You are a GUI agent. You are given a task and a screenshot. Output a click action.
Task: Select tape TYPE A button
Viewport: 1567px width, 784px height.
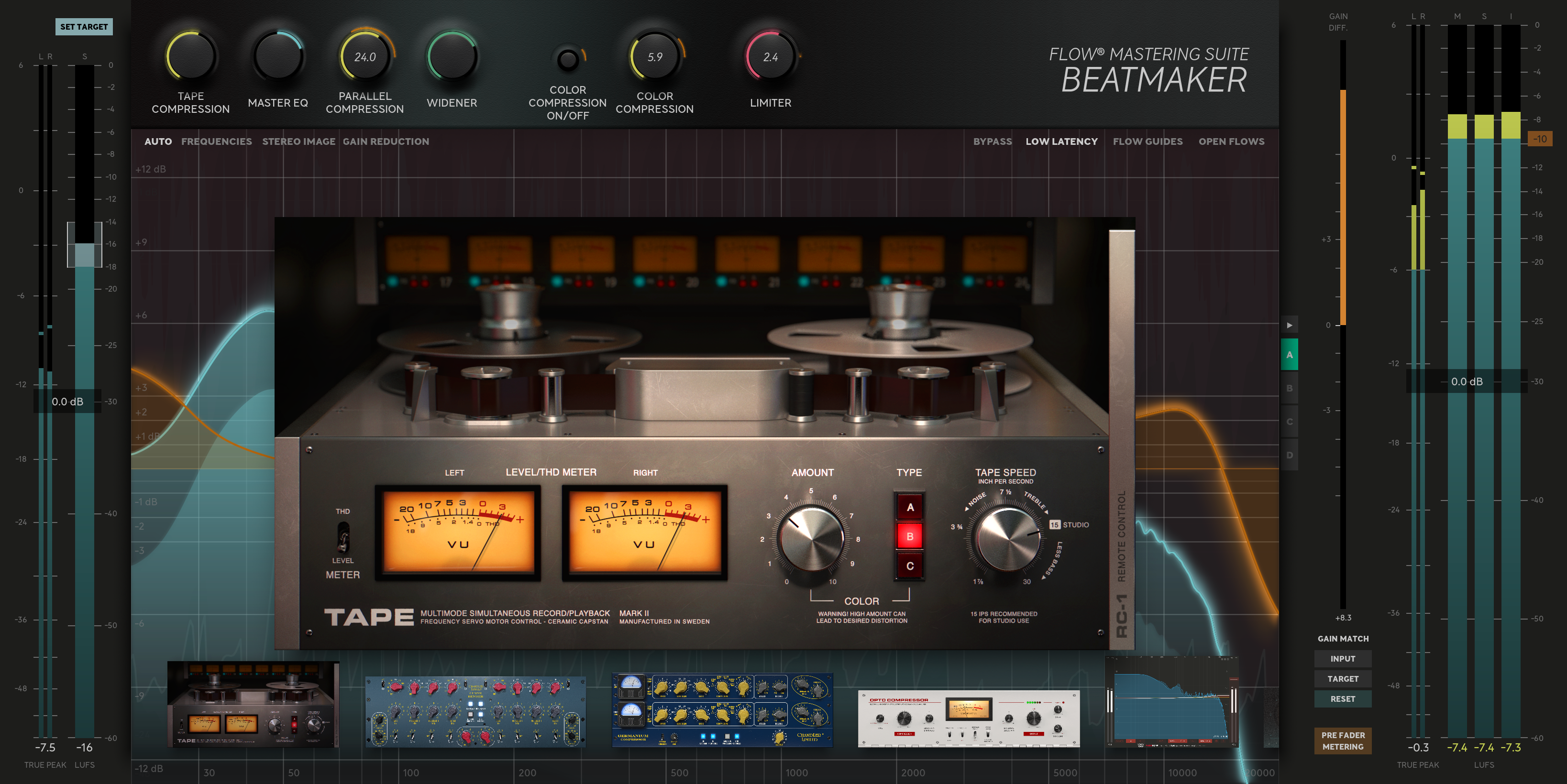pyautogui.click(x=910, y=508)
